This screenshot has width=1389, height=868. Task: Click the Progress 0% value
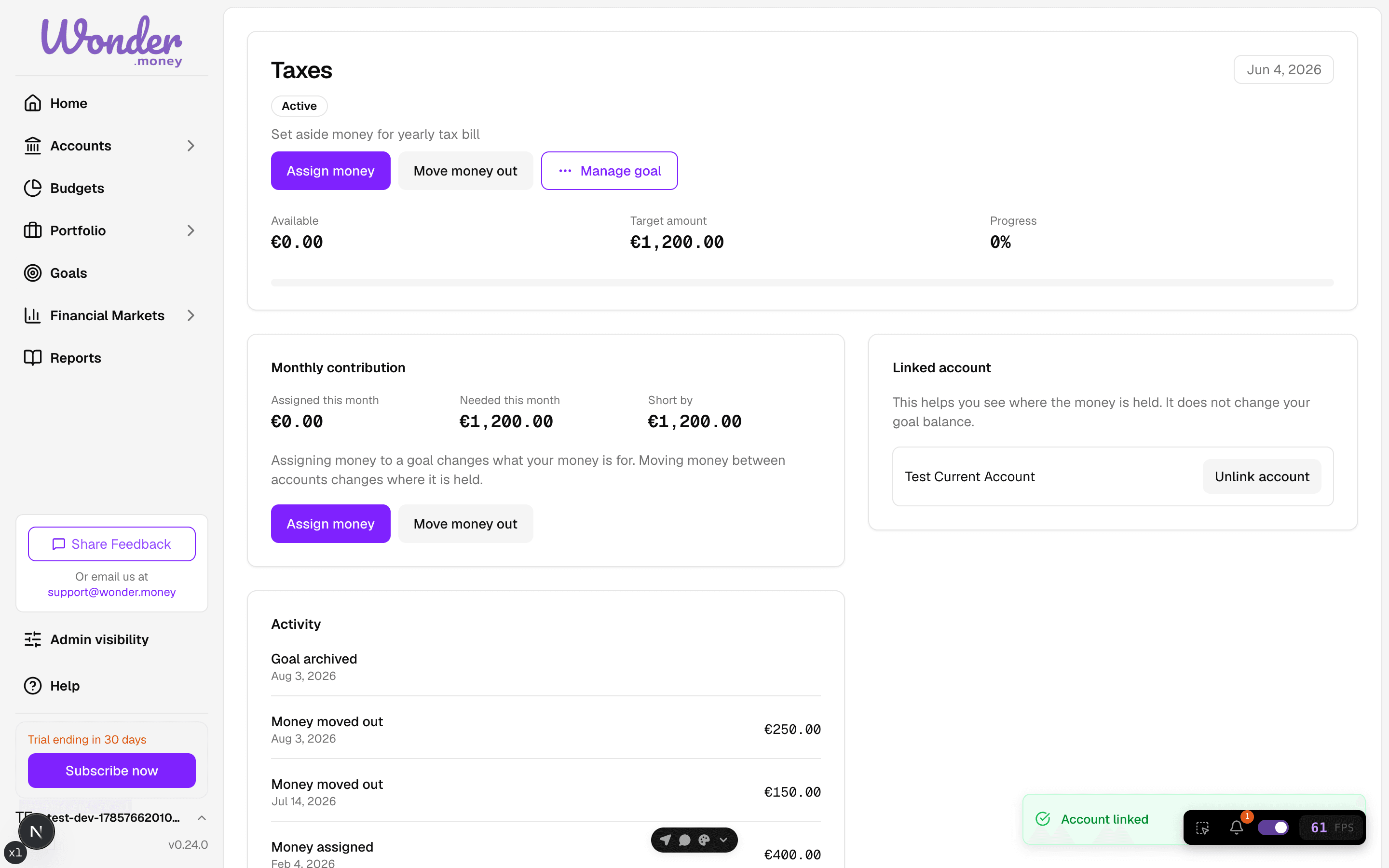click(1000, 242)
